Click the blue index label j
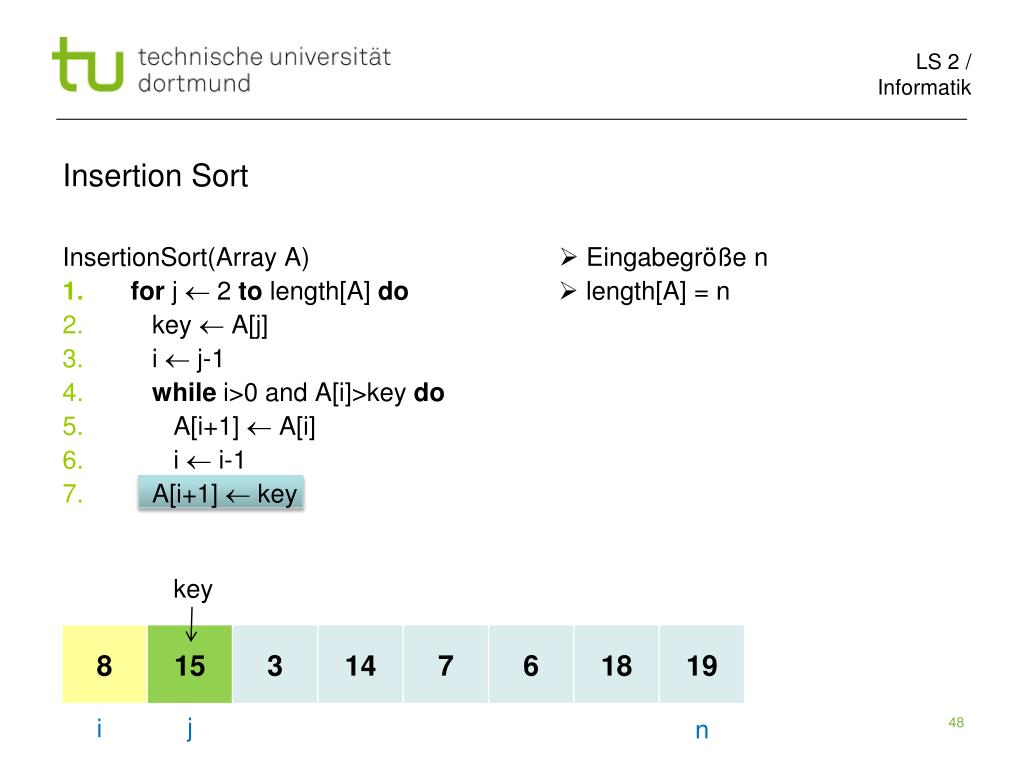Image resolution: width=1024 pixels, height=768 pixels. click(189, 728)
